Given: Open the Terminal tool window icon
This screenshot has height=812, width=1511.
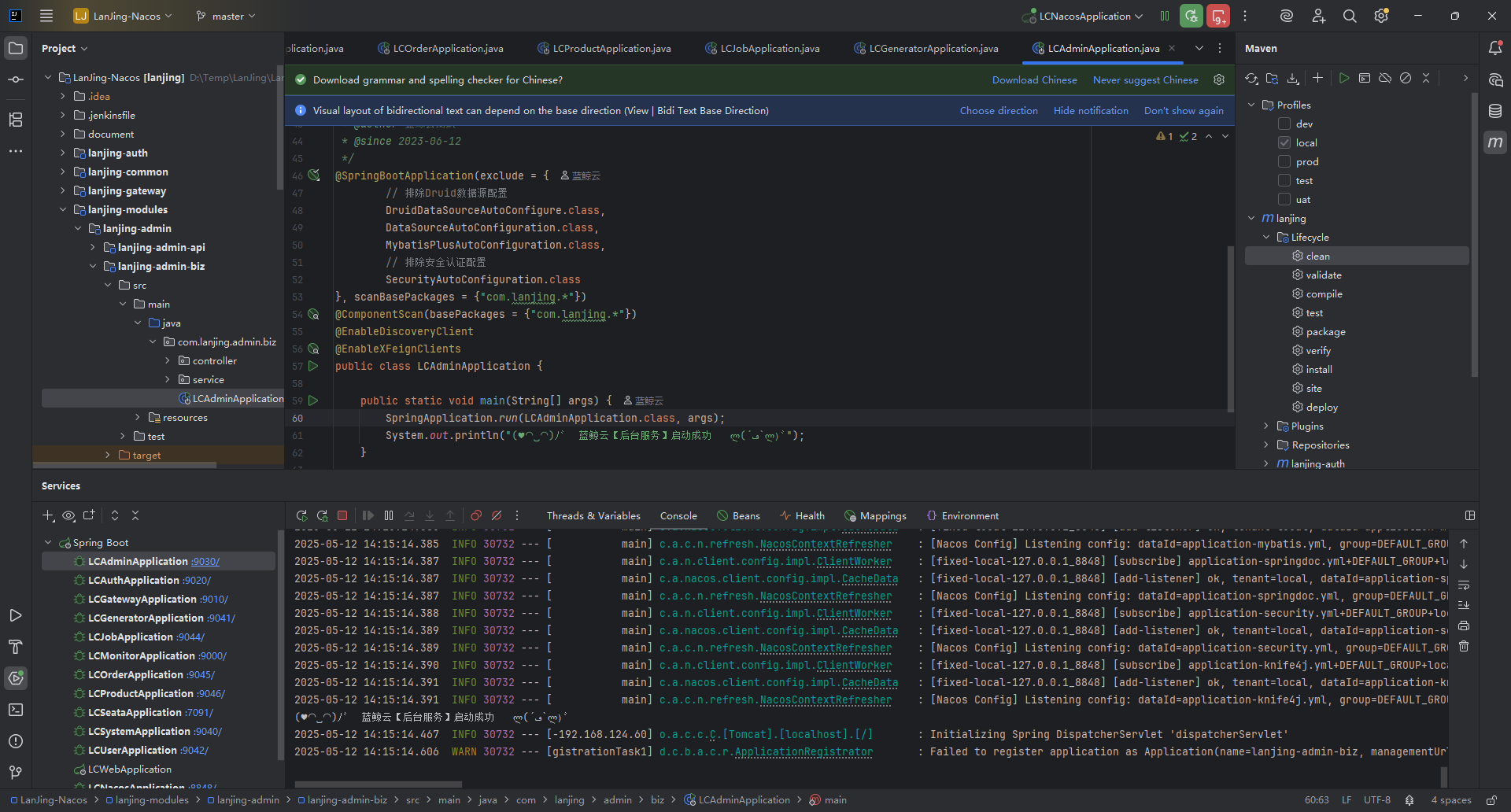Looking at the screenshot, I should point(16,710).
